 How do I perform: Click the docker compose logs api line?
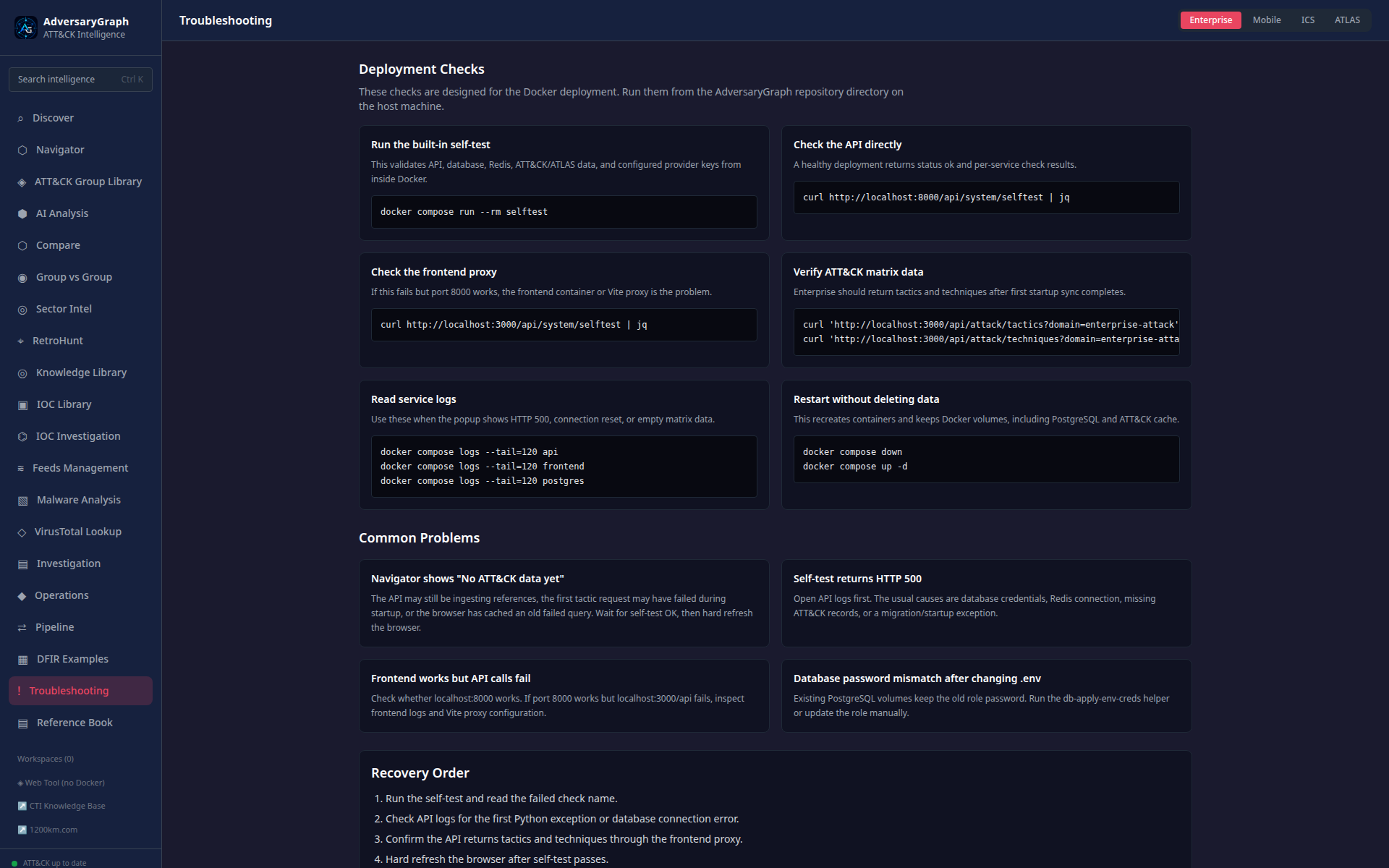tap(469, 452)
